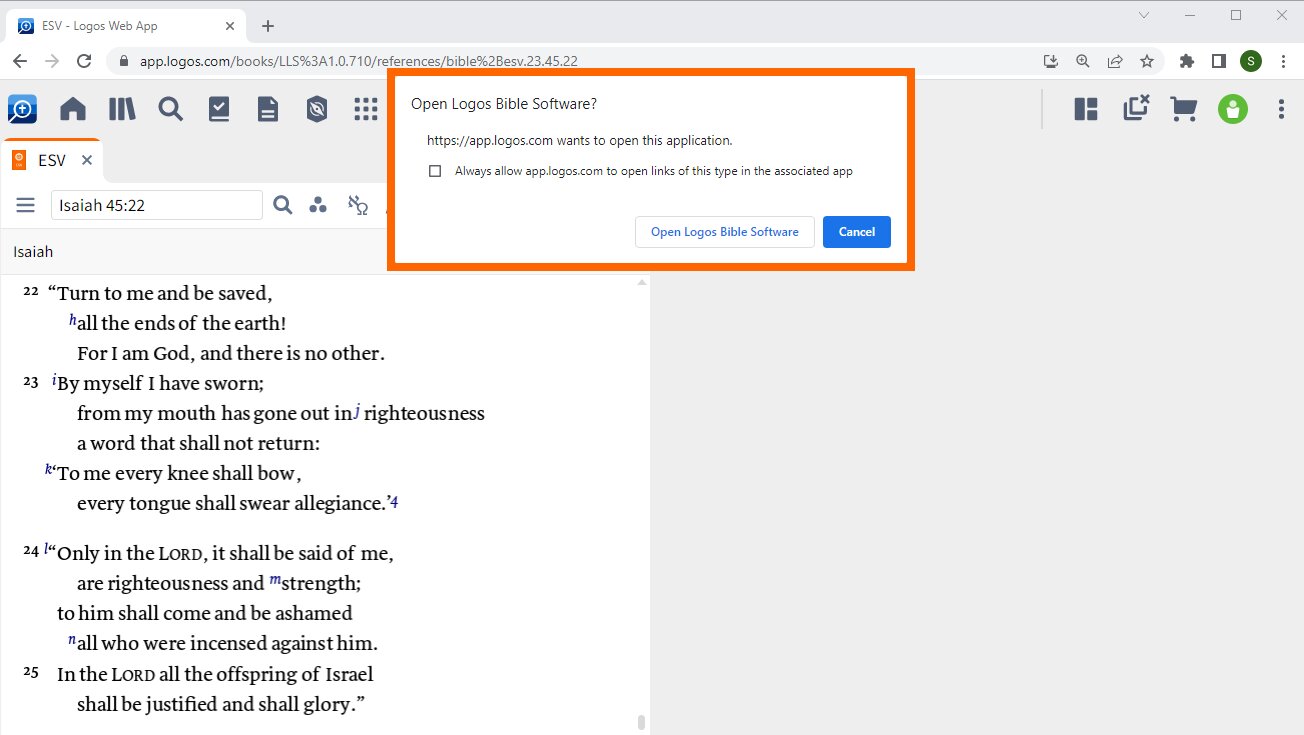Viewport: 1304px width, 735px height.
Task: Open footnote 4 after allegiance
Action: coord(394,502)
